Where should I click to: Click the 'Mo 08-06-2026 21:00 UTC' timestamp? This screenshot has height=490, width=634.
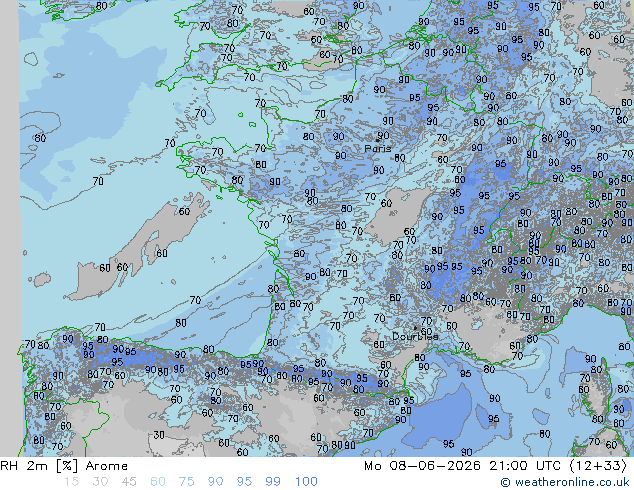click(463, 466)
